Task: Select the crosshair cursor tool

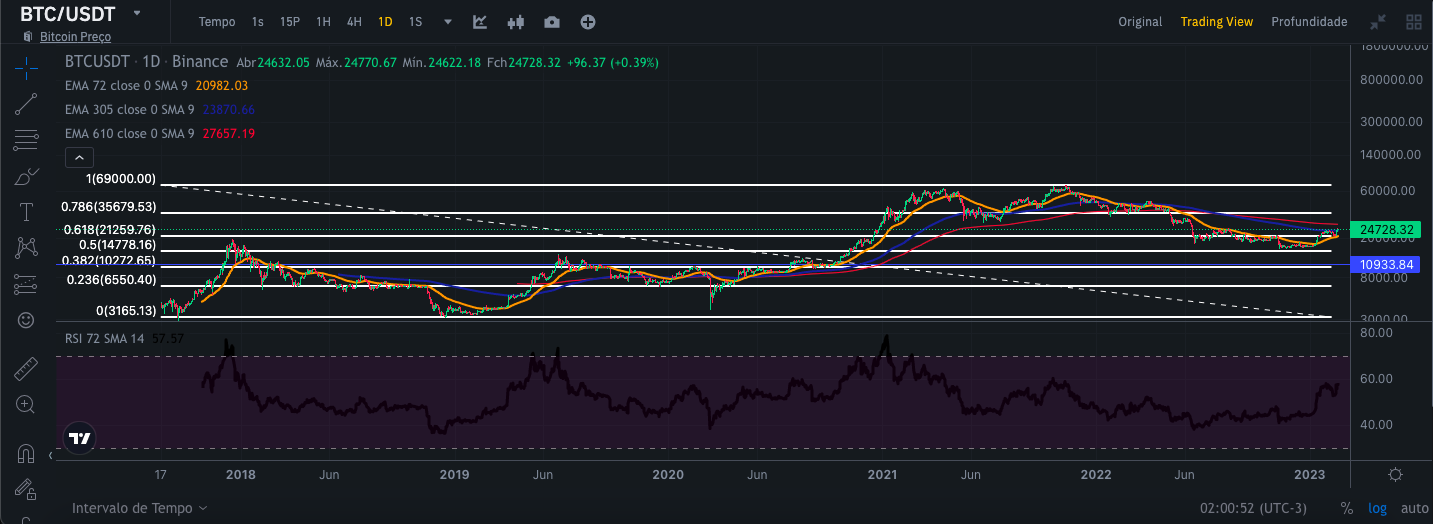Action: [26, 68]
